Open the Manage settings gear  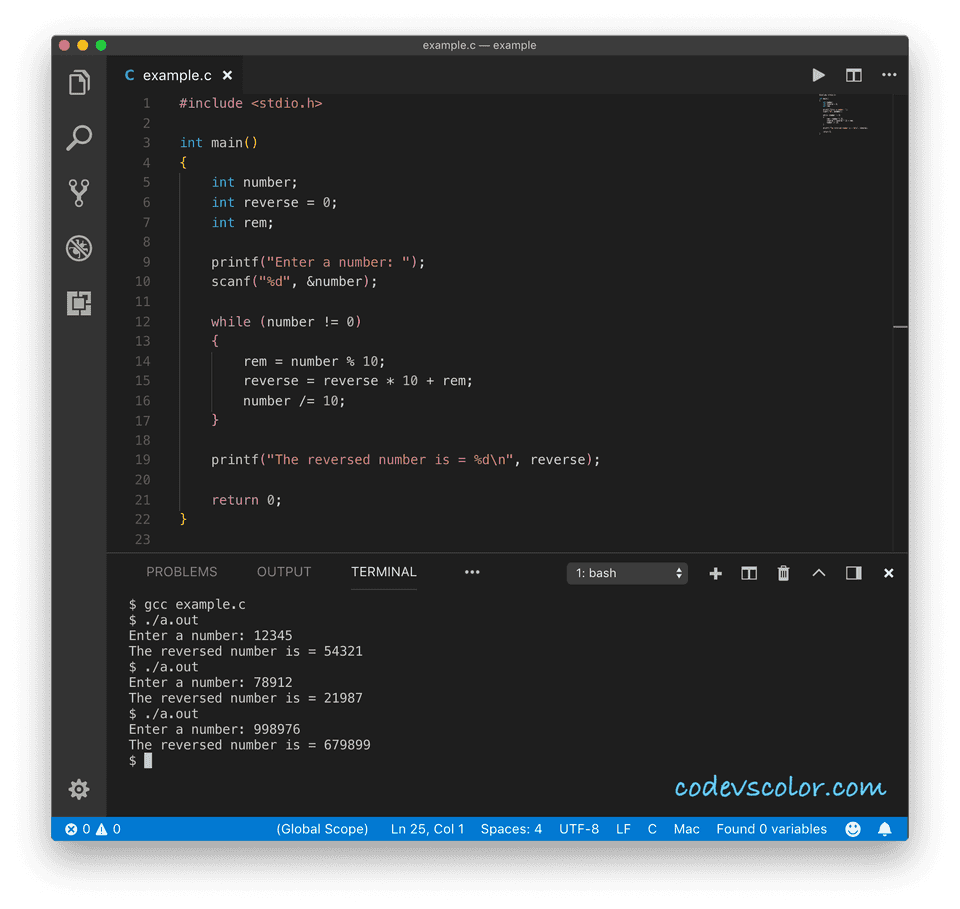pyautogui.click(x=79, y=789)
